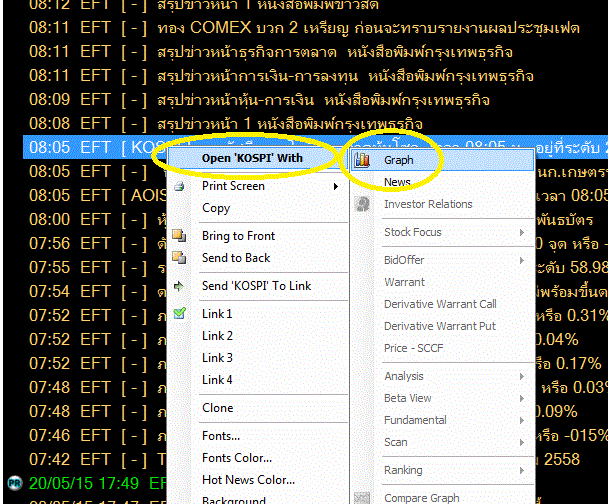The height and width of the screenshot is (504, 608).
Task: Click the Graph bar chart icon
Action: tap(362, 160)
